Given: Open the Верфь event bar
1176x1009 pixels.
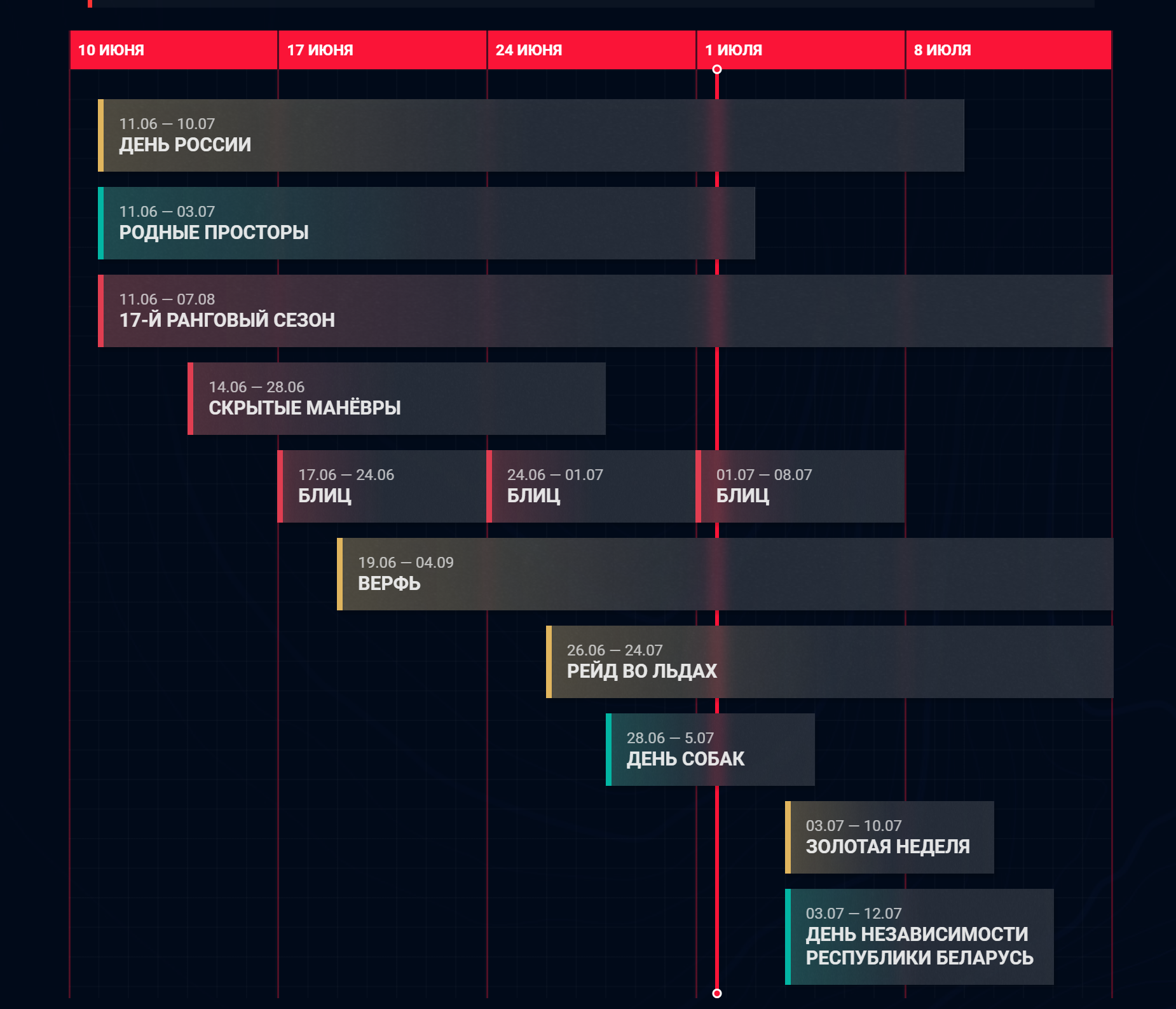Looking at the screenshot, I should pos(725,574).
